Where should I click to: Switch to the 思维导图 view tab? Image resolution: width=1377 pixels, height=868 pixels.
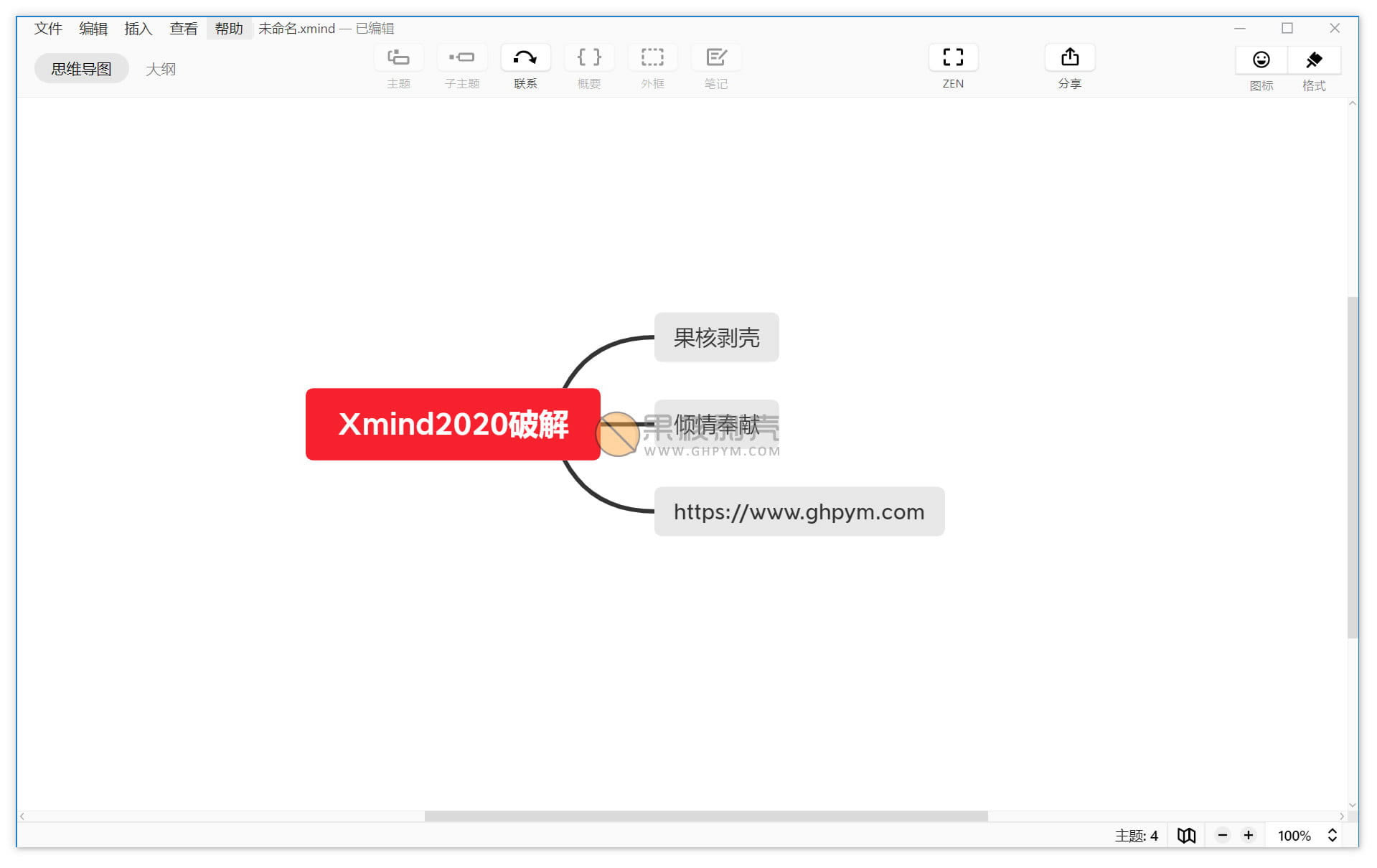82,69
